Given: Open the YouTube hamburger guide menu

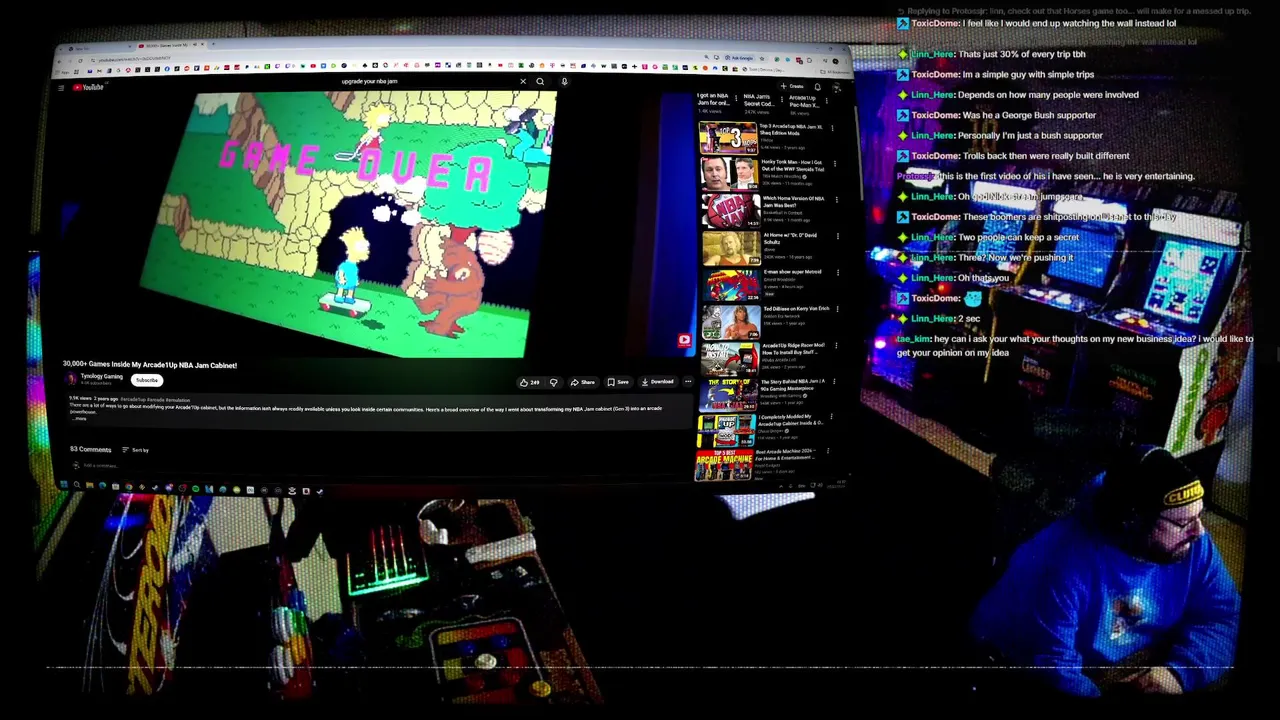Looking at the screenshot, I should pyautogui.click(x=61, y=88).
